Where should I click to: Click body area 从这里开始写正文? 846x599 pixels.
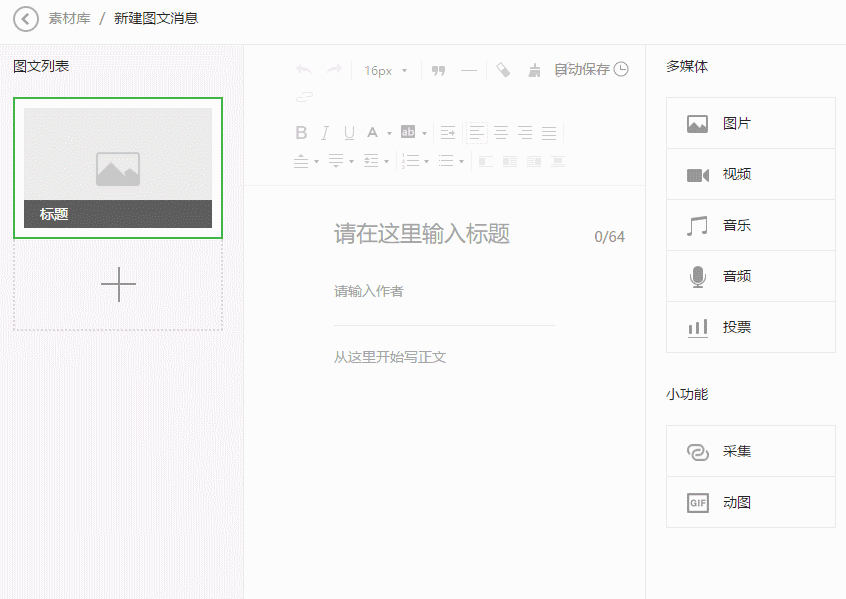(390, 357)
